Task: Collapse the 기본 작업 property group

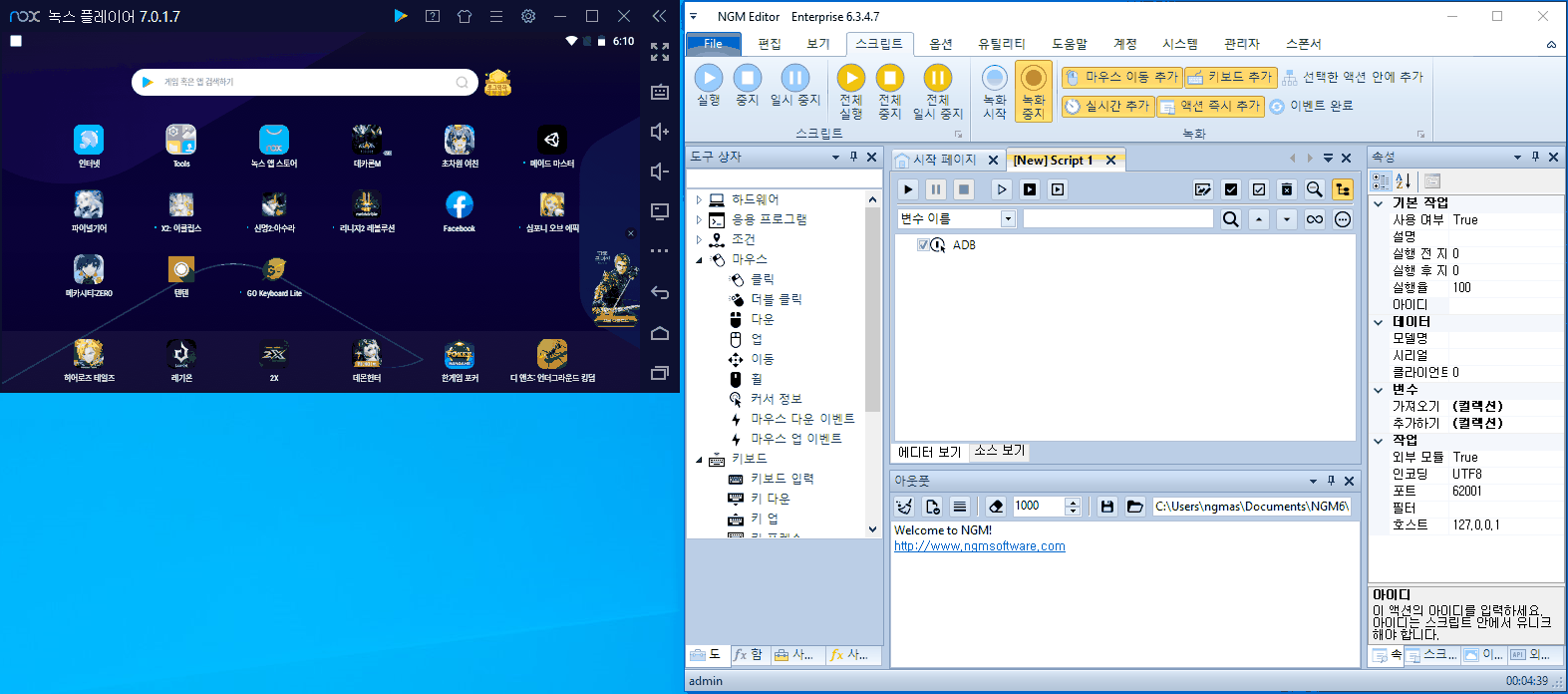Action: (1379, 203)
